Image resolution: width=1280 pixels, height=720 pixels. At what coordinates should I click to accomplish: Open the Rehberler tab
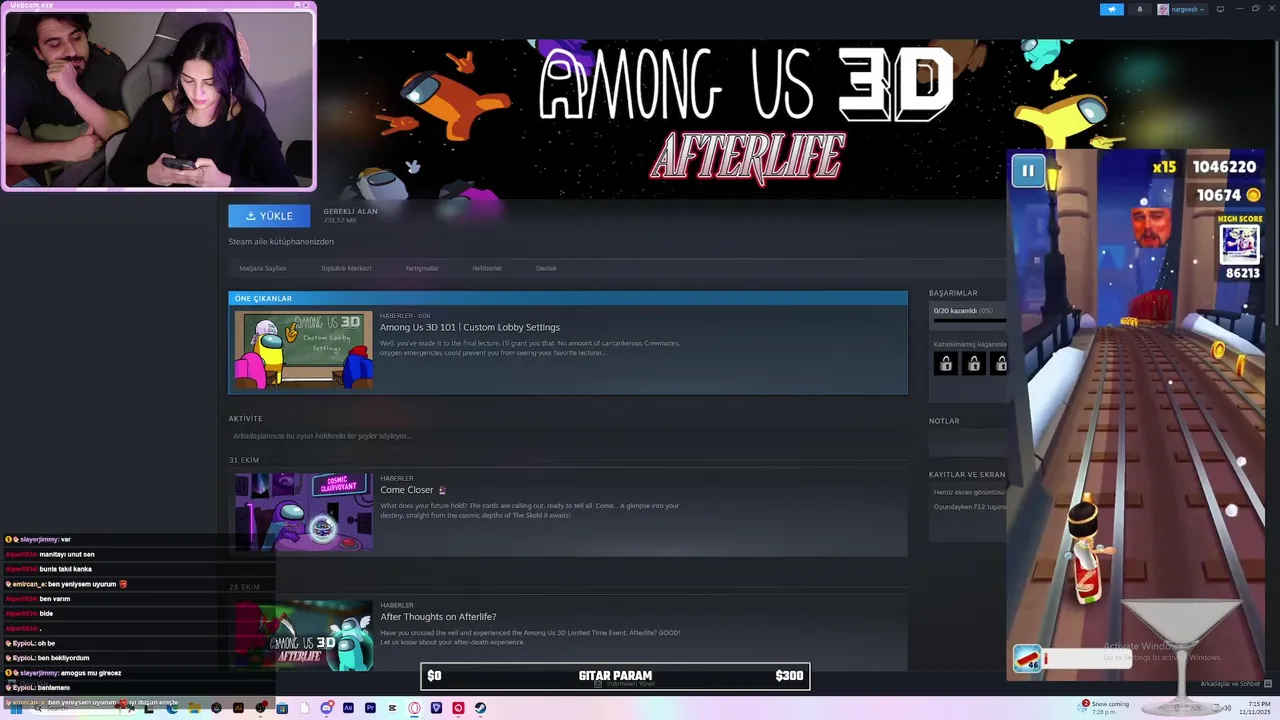pyautogui.click(x=487, y=268)
